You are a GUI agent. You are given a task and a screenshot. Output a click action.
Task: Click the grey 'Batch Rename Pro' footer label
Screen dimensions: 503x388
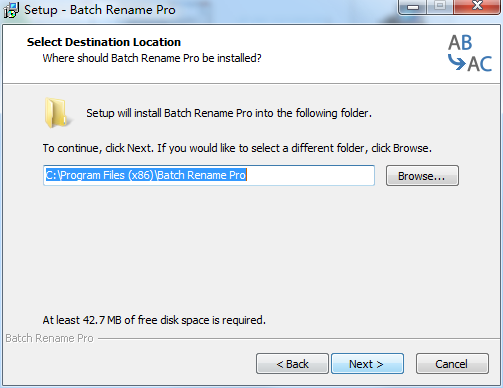click(x=49, y=338)
